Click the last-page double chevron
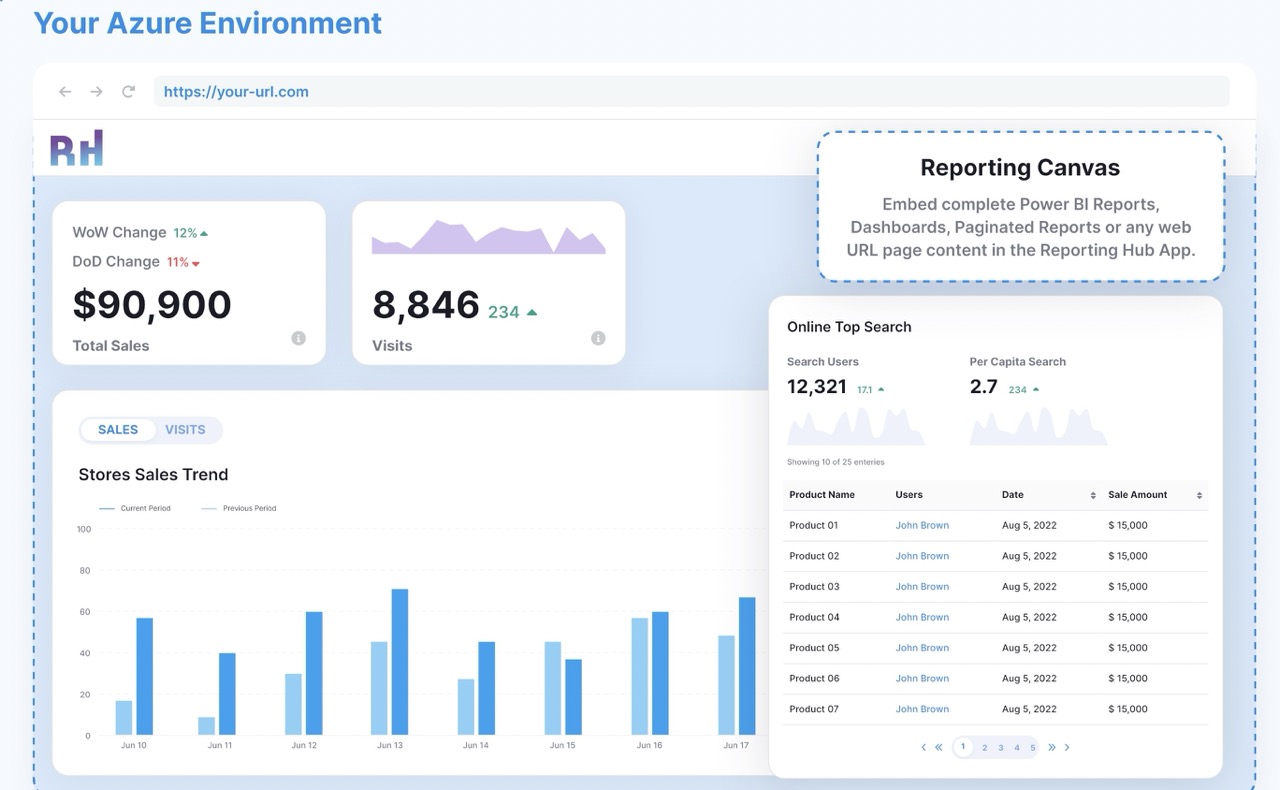Viewport: 1280px width, 790px height. click(x=1051, y=747)
